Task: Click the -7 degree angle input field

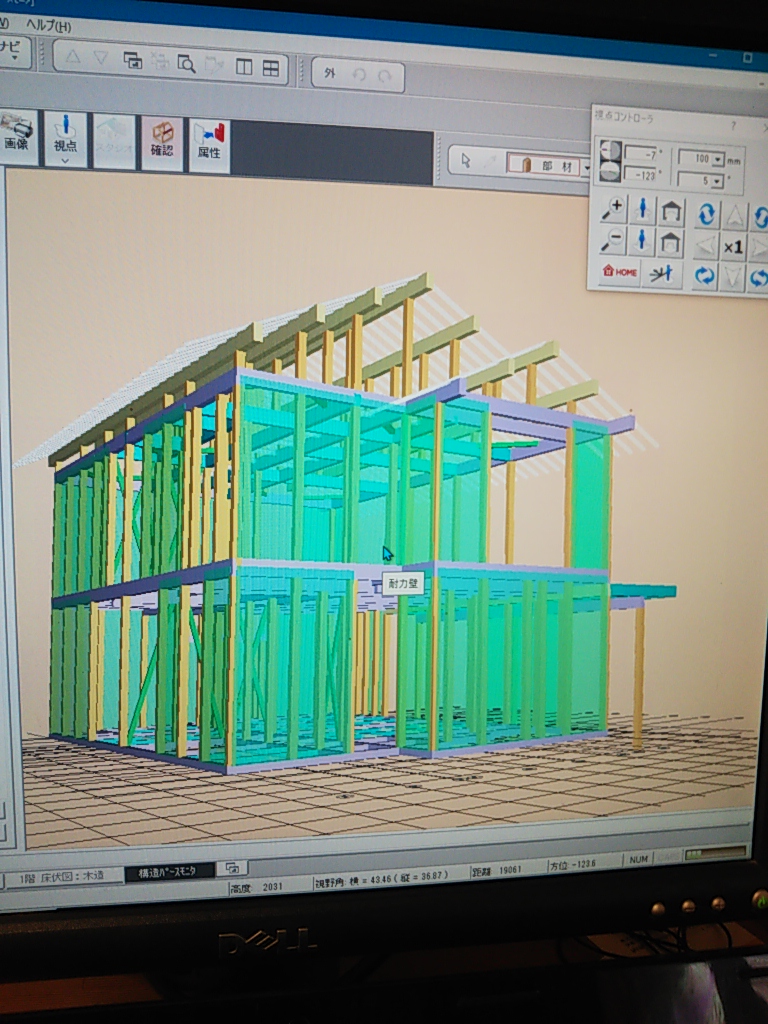Action: (x=640, y=155)
